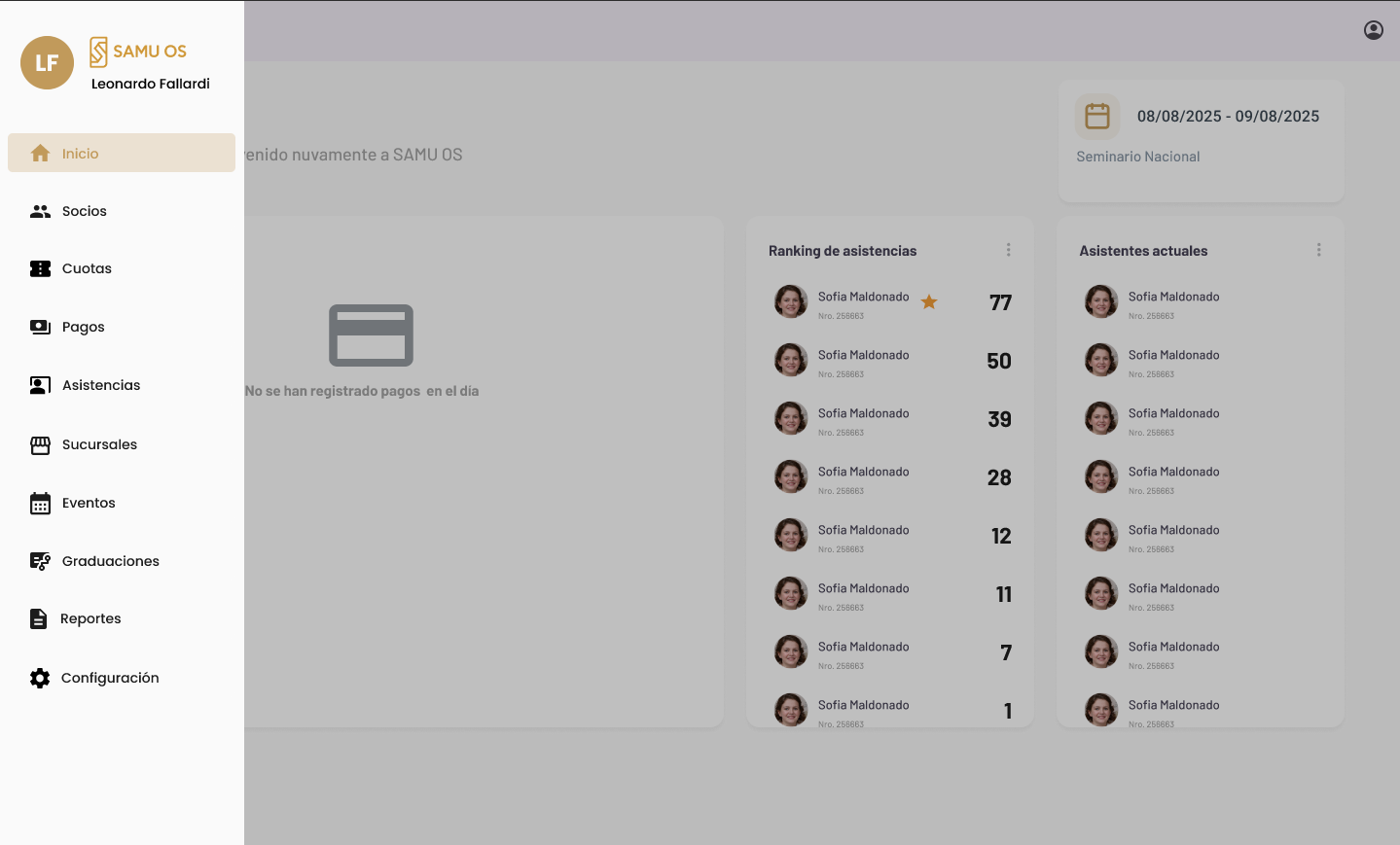Click the Seminario Nacional event card

point(1201,141)
